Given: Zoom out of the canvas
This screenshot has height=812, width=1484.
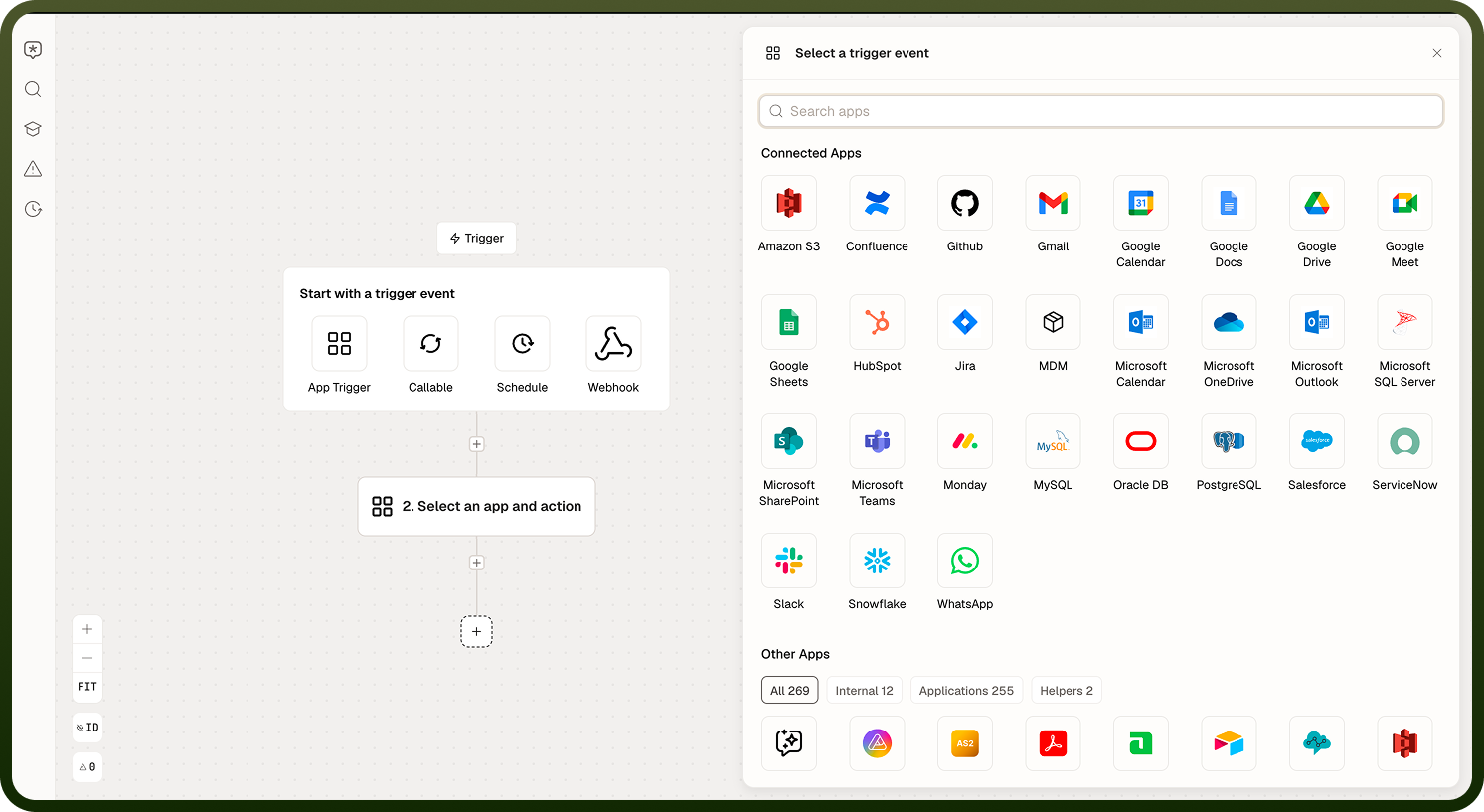Looking at the screenshot, I should 87,658.
